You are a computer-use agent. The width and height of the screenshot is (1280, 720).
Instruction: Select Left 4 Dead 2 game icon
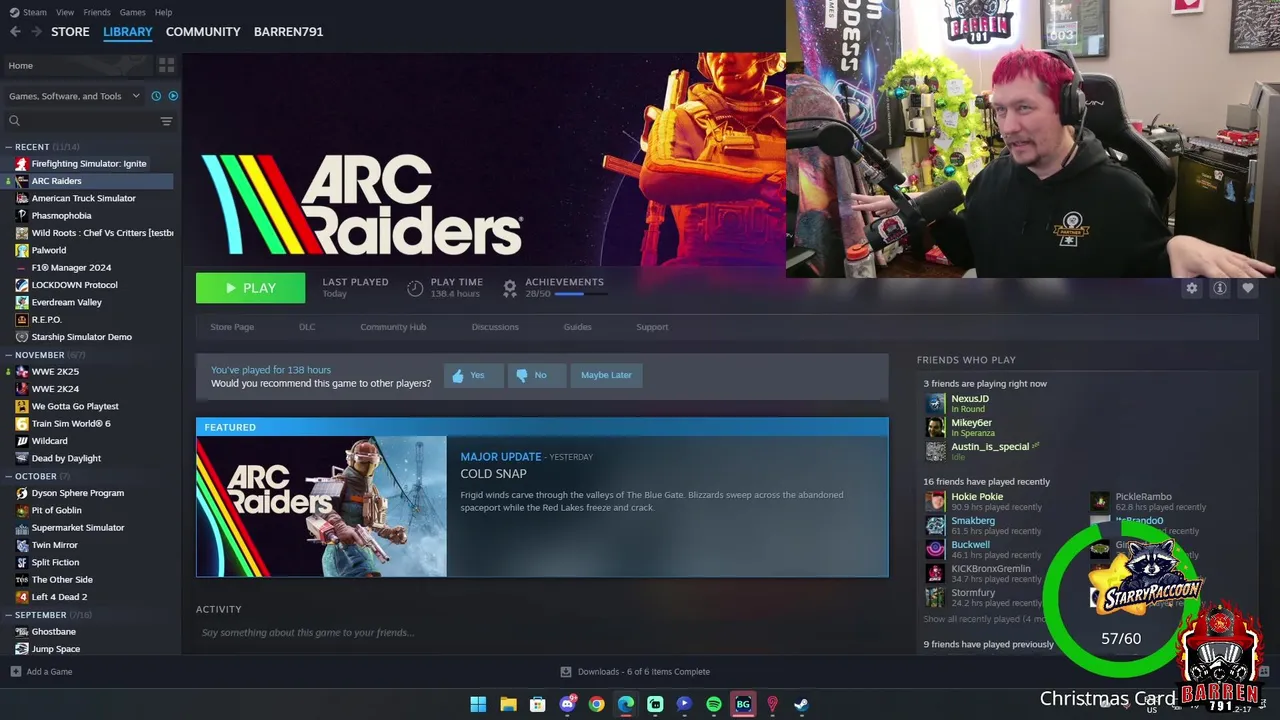point(22,597)
